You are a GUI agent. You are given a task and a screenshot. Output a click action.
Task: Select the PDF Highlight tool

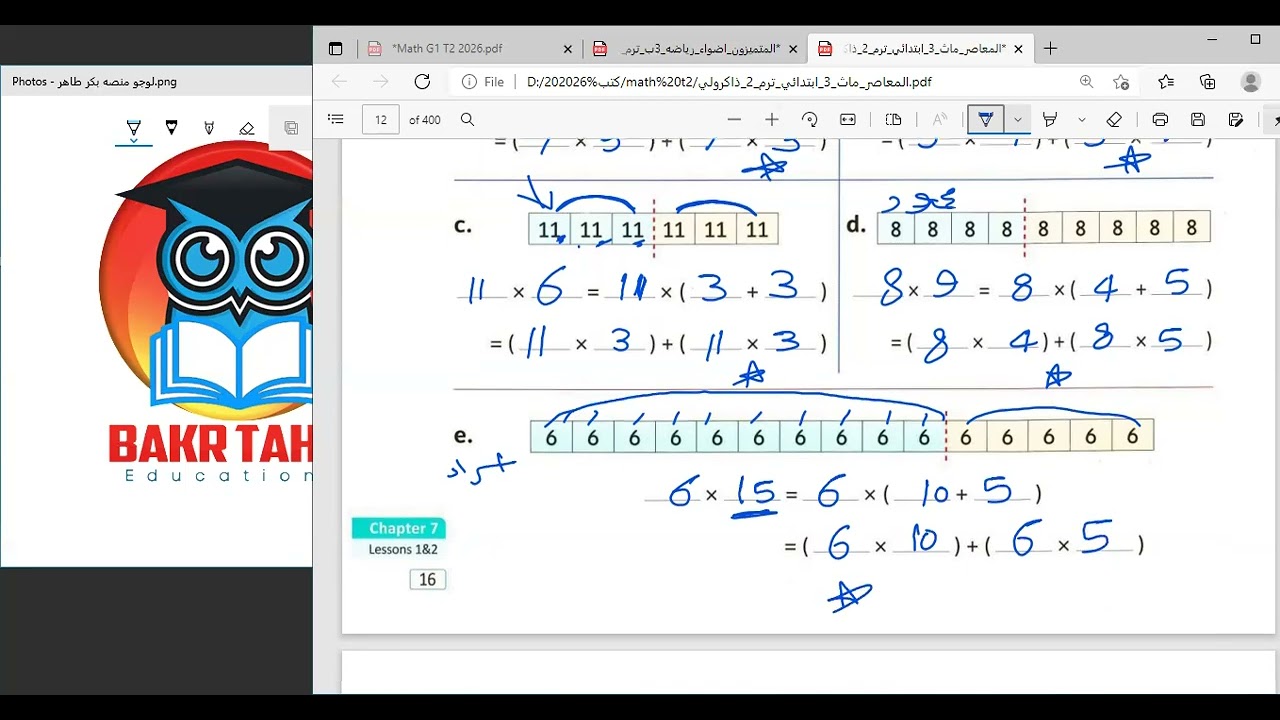[1050, 119]
